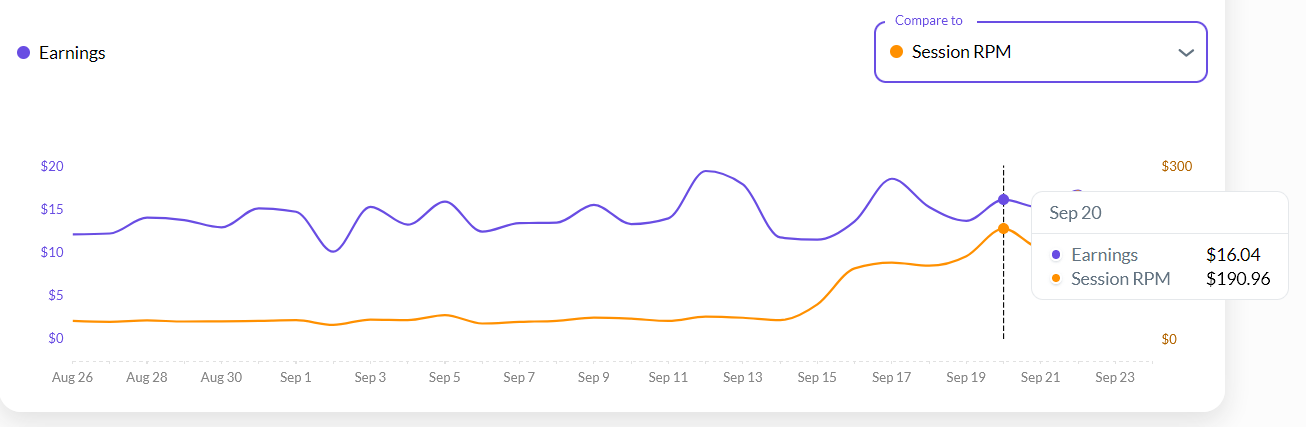Click the orange Session RPM dot in the tooltip
This screenshot has height=427, width=1306.
tap(1056, 279)
